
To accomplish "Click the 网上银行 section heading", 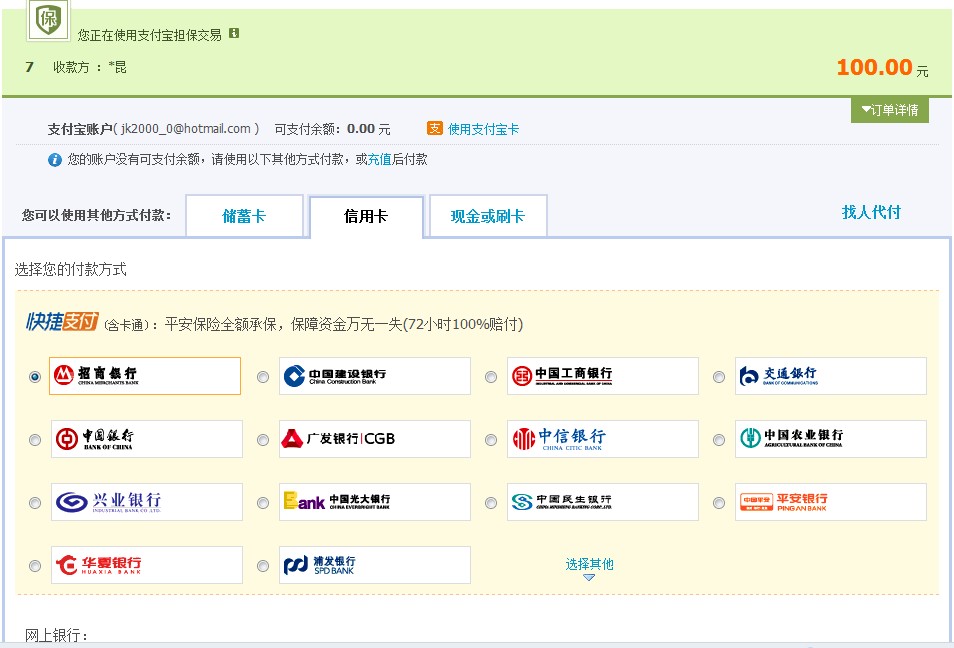I will tap(56, 636).
